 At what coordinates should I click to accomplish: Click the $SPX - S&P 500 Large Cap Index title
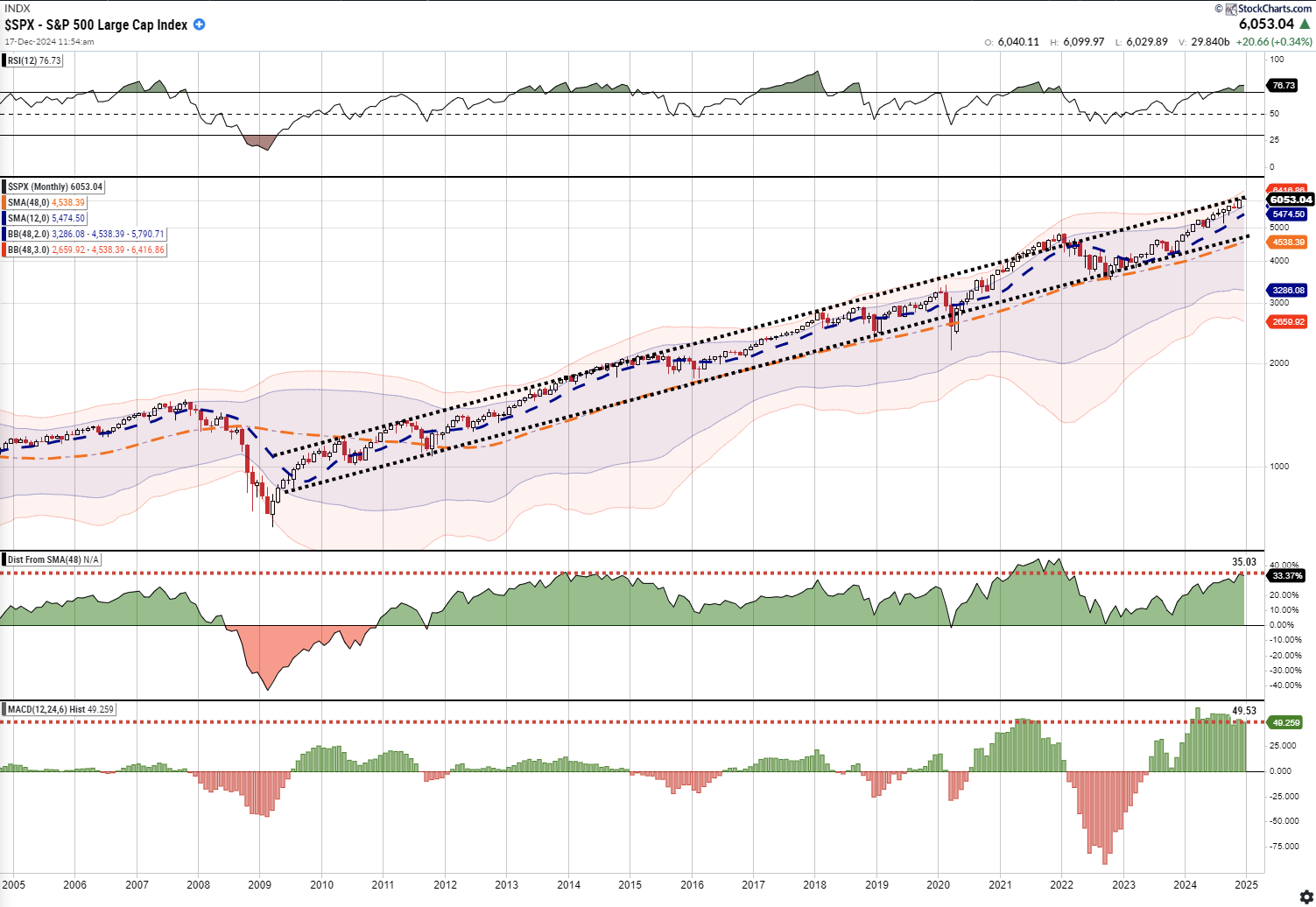(96, 25)
